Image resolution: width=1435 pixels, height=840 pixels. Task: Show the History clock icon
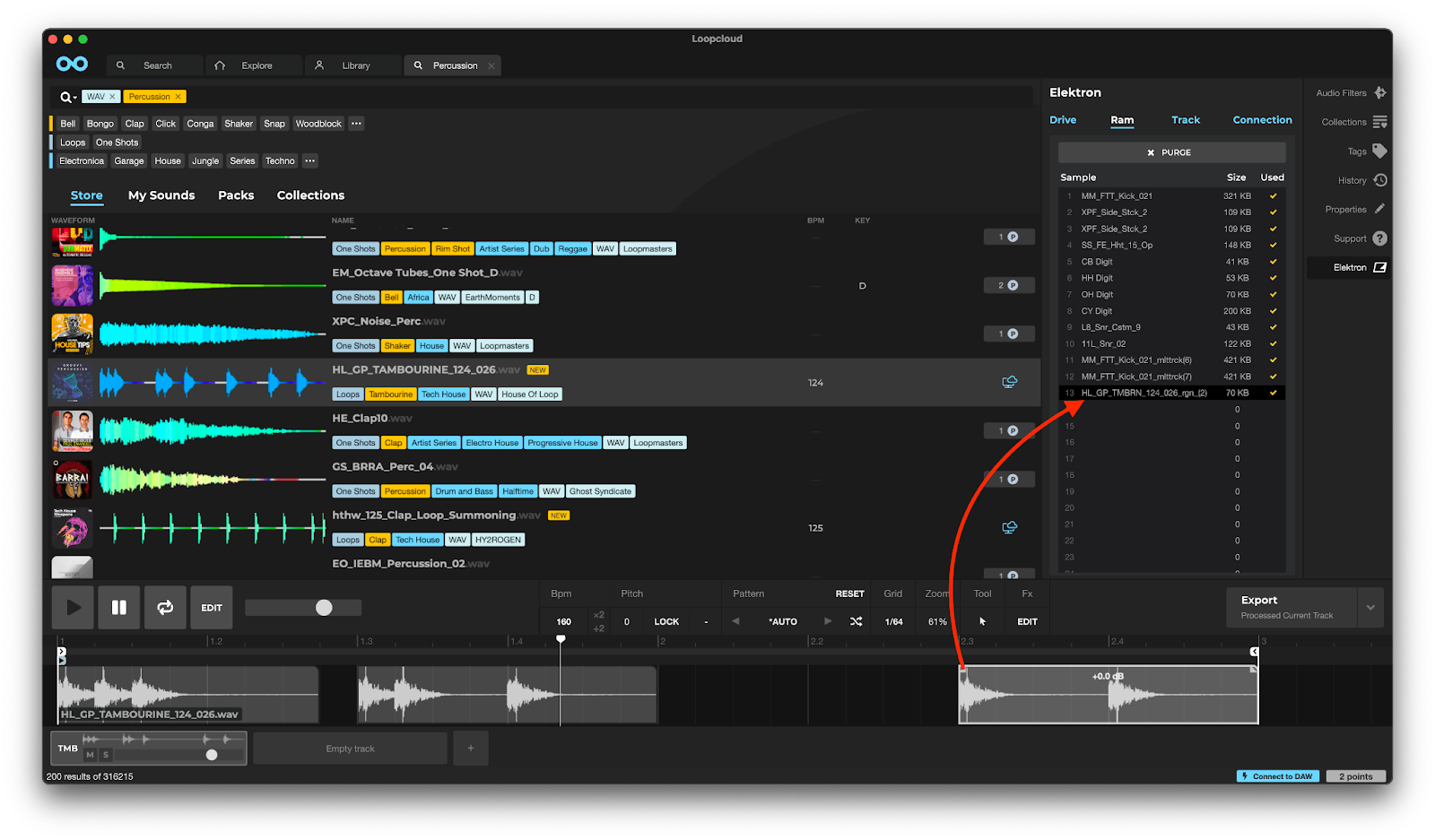click(x=1380, y=180)
